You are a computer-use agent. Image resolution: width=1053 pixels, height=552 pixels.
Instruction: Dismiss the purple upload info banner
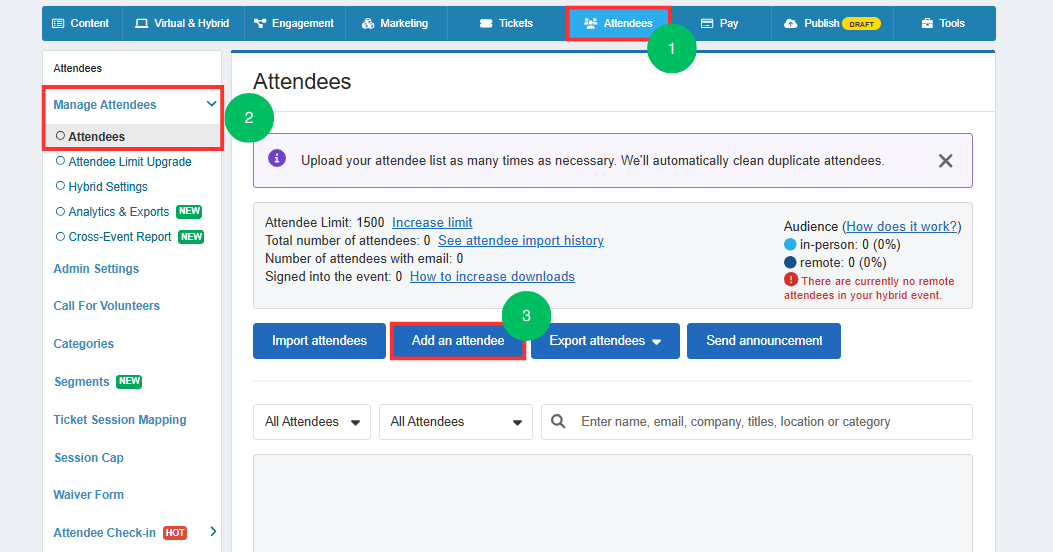coord(945,161)
